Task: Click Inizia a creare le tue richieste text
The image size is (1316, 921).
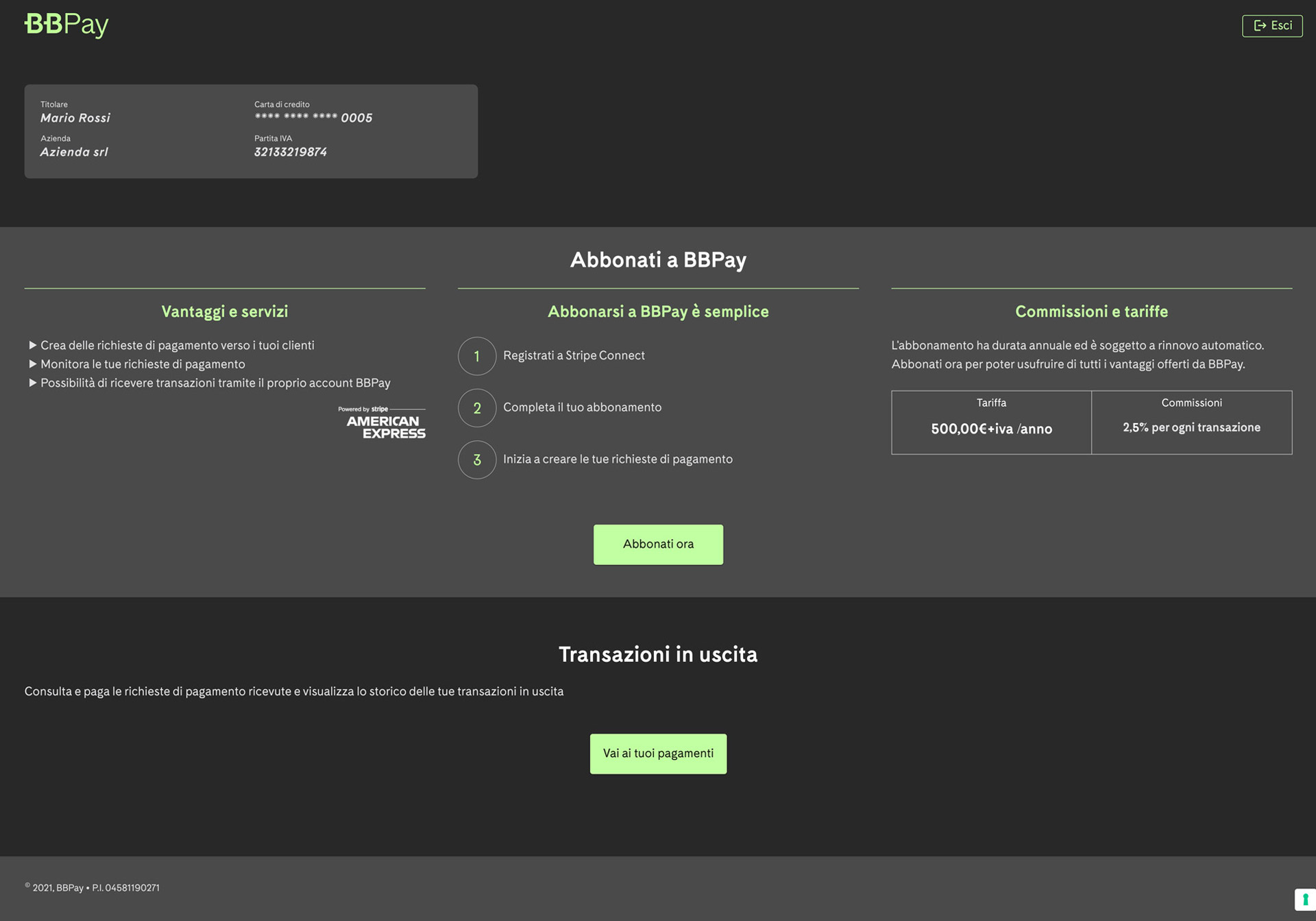Action: click(618, 459)
